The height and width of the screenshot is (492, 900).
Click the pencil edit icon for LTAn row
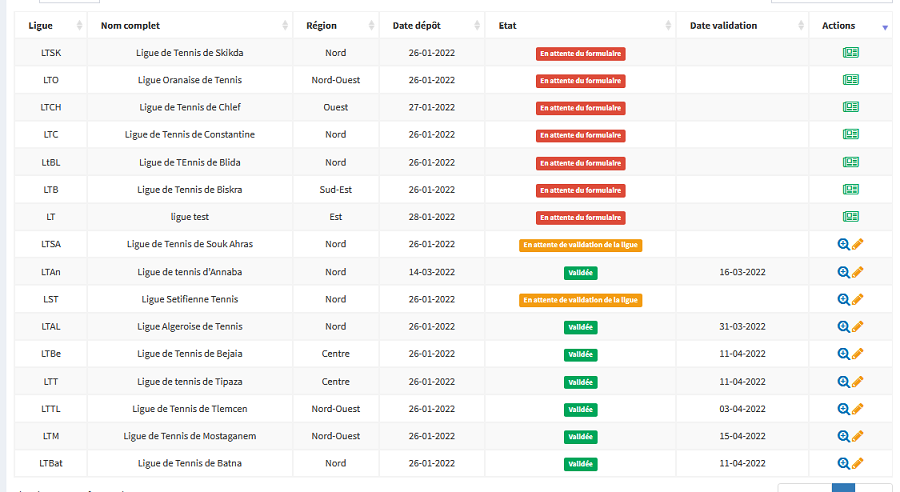[x=858, y=271]
